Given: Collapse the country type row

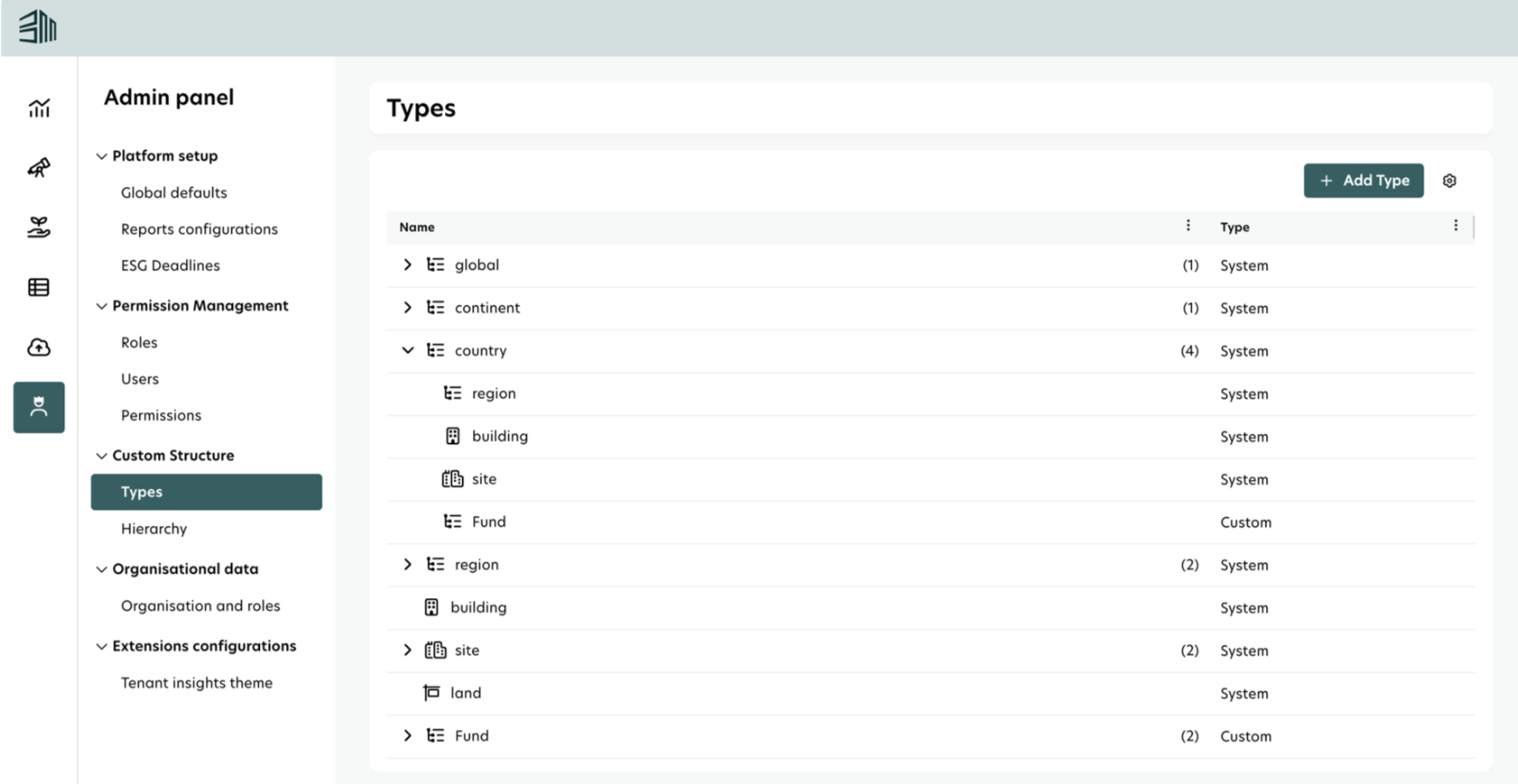Looking at the screenshot, I should click(x=408, y=350).
